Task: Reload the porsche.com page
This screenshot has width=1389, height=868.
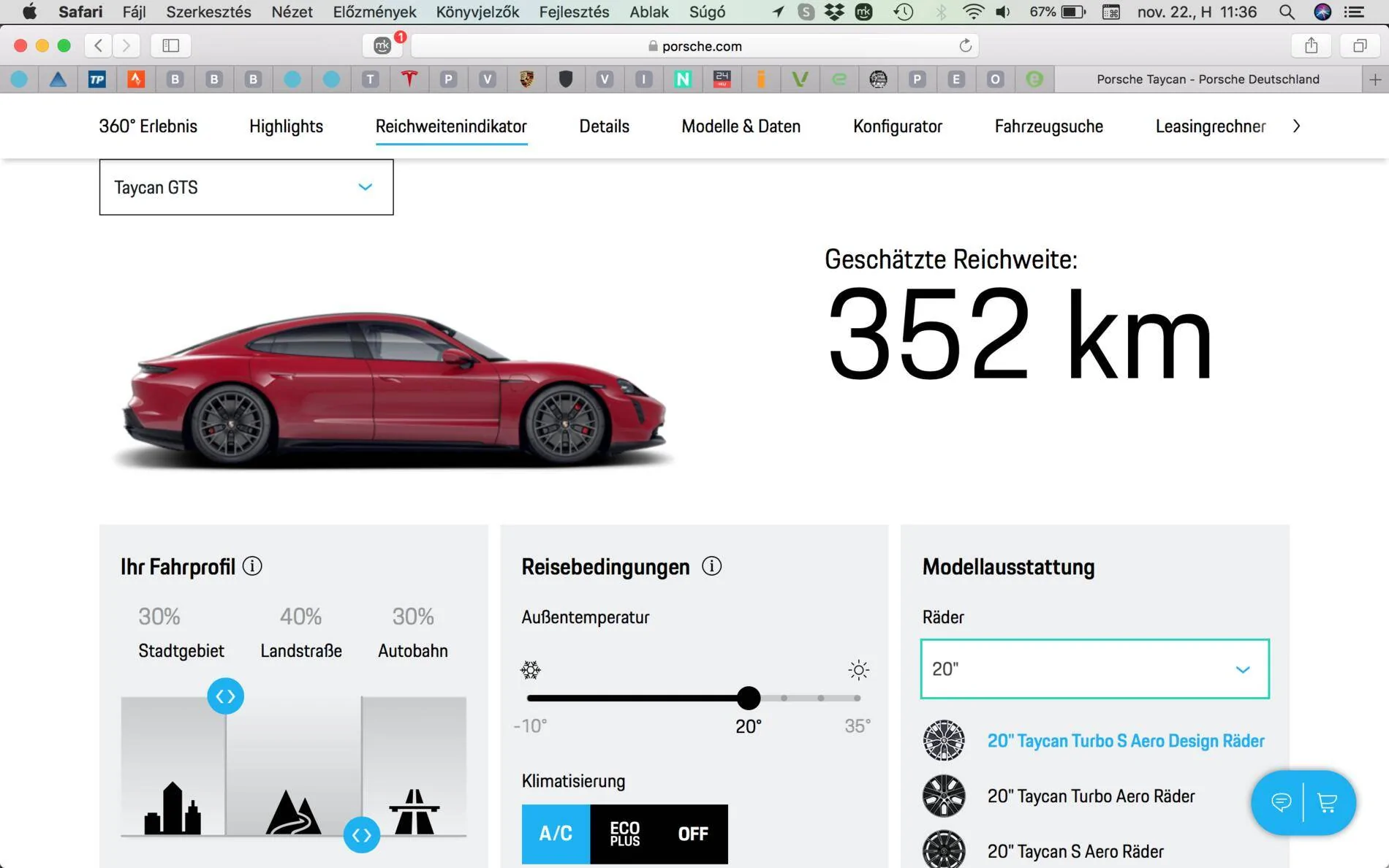Action: point(965,45)
